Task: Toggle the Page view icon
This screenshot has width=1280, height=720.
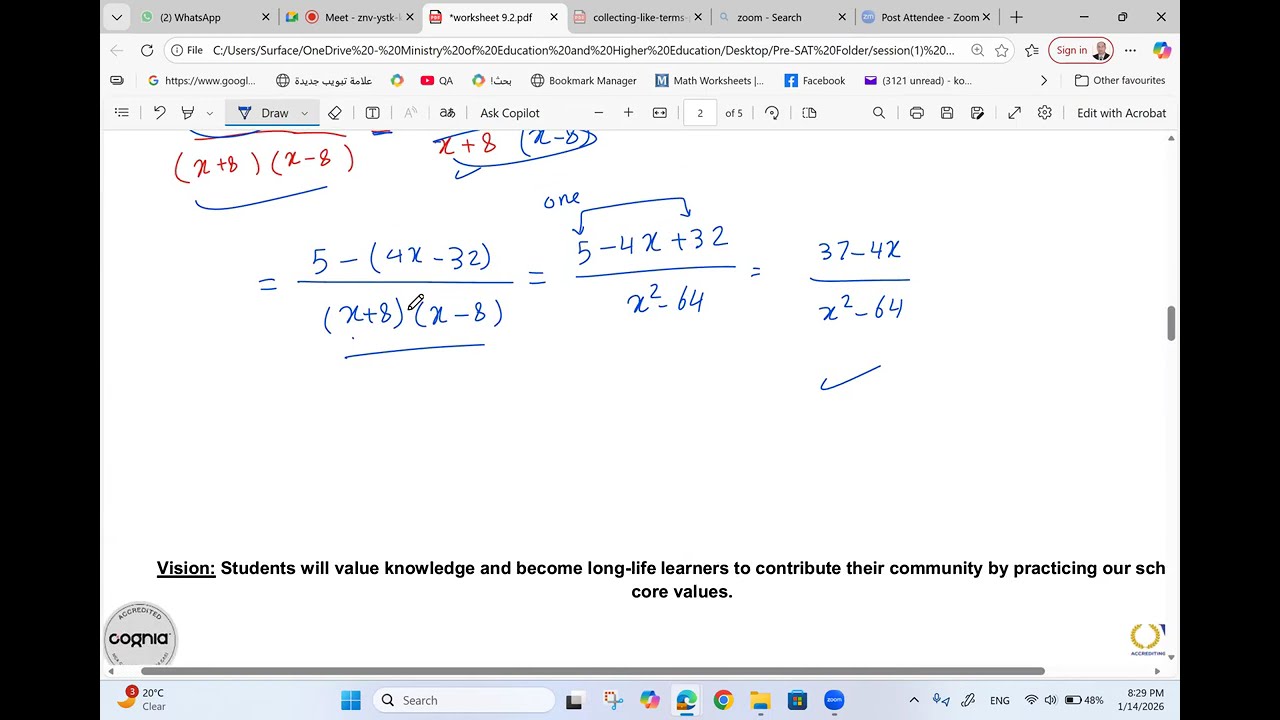Action: [x=810, y=113]
